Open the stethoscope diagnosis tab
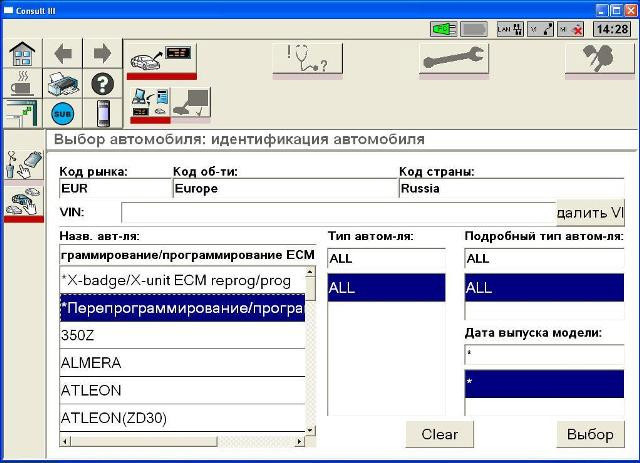This screenshot has height=463, width=640. [x=307, y=59]
